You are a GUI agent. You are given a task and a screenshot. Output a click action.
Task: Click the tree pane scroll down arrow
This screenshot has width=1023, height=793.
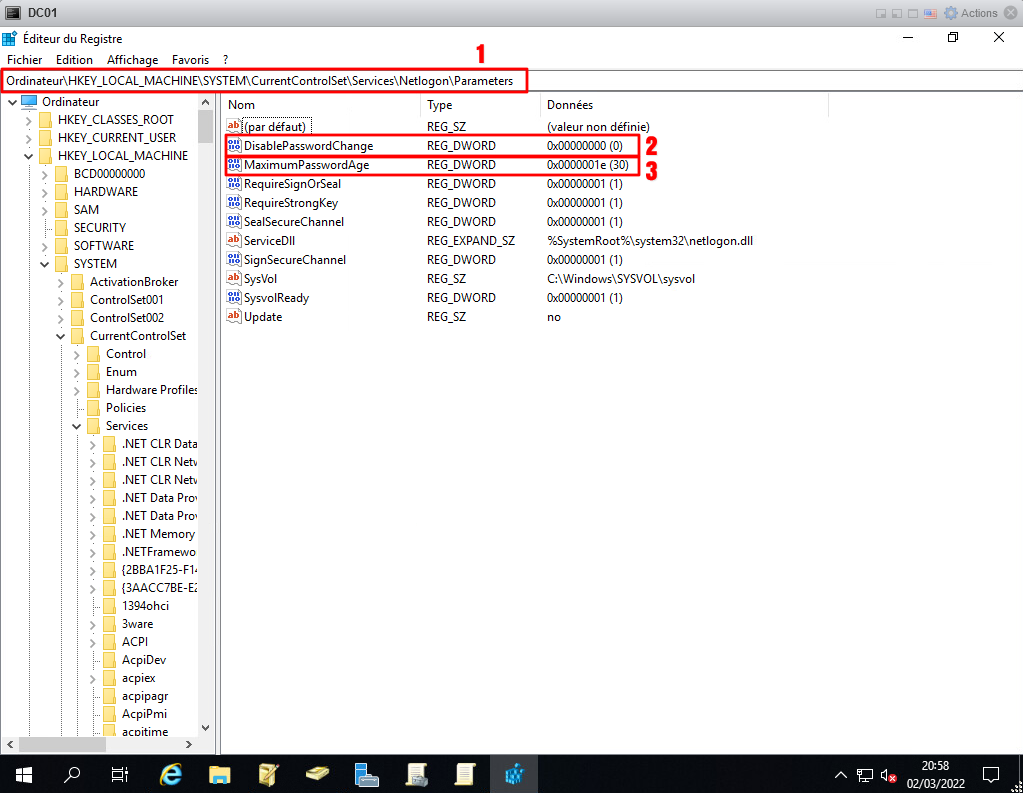(x=206, y=727)
